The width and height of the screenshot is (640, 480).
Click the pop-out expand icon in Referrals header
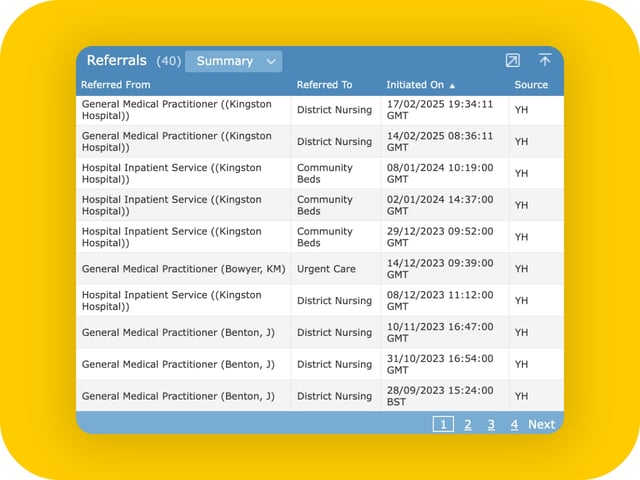(x=513, y=61)
